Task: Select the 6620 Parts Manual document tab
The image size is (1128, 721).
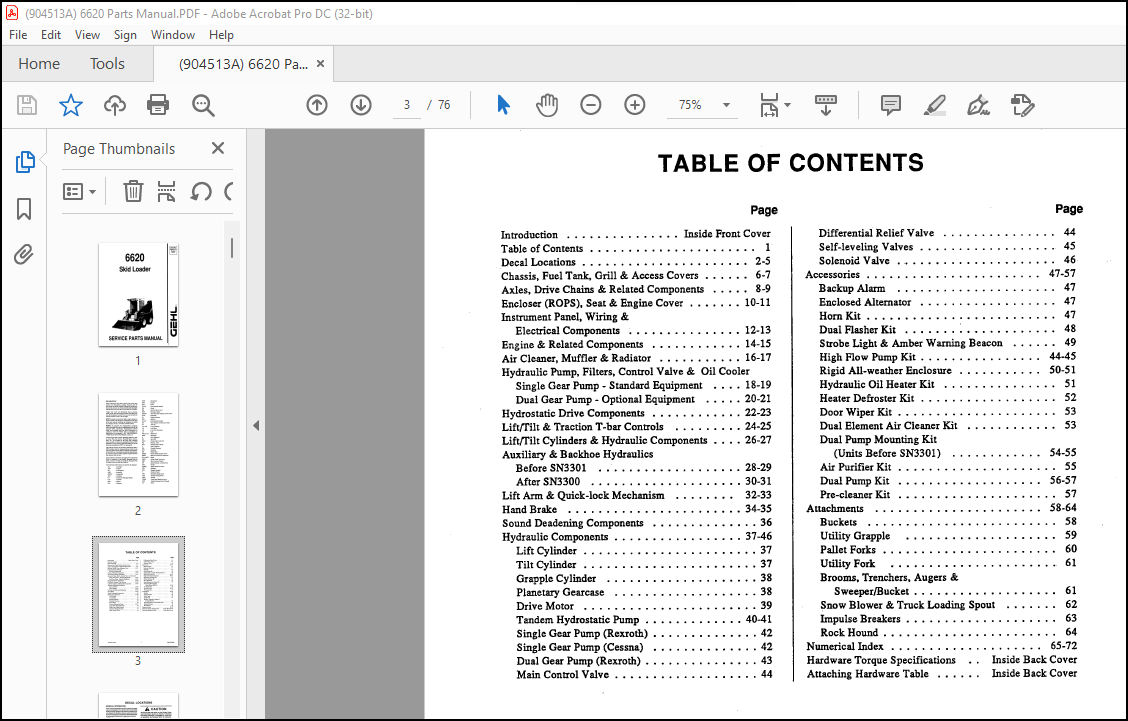Action: (x=242, y=64)
